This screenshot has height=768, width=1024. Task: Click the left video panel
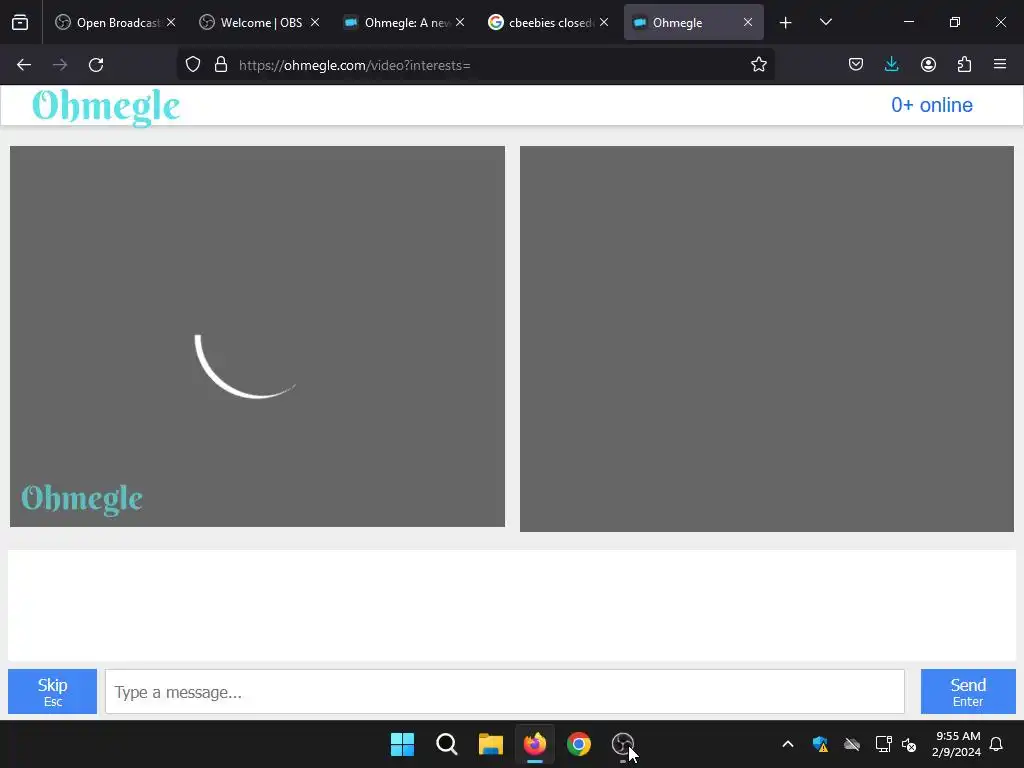point(257,336)
